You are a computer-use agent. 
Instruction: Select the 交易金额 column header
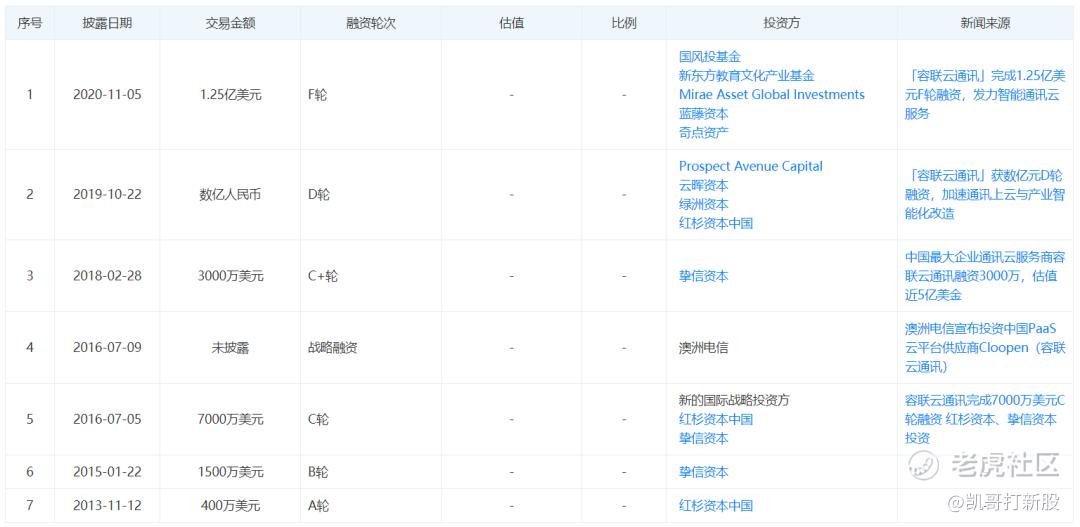pos(231,23)
